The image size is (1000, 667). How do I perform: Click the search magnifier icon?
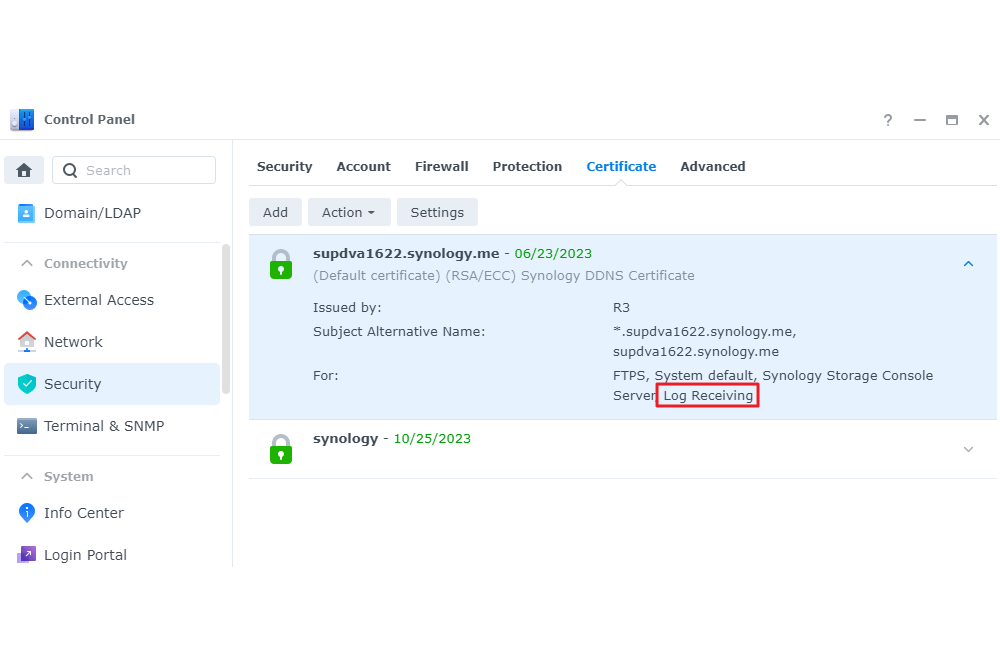tap(70, 170)
